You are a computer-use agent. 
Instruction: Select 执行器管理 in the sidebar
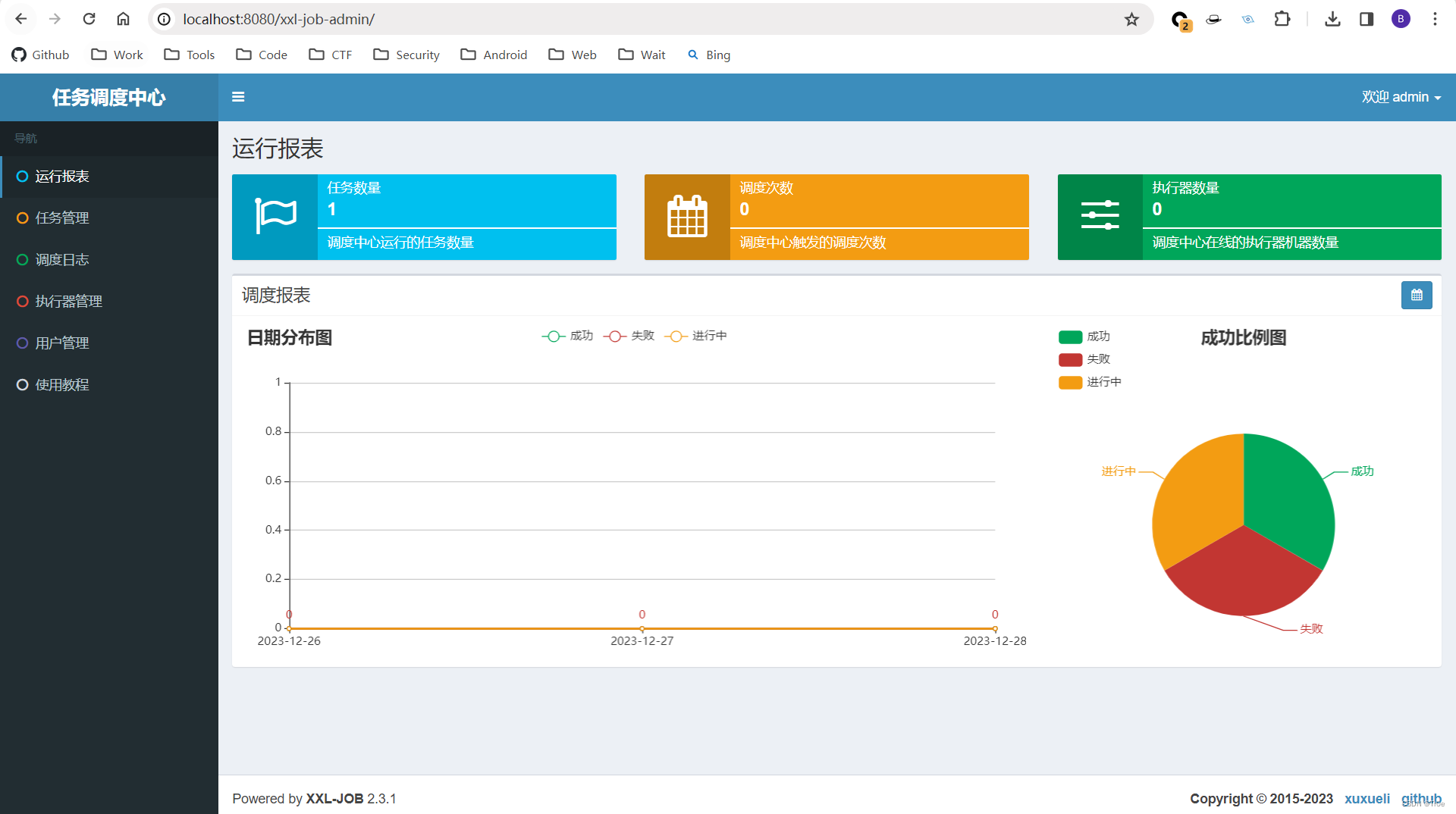[109, 302]
